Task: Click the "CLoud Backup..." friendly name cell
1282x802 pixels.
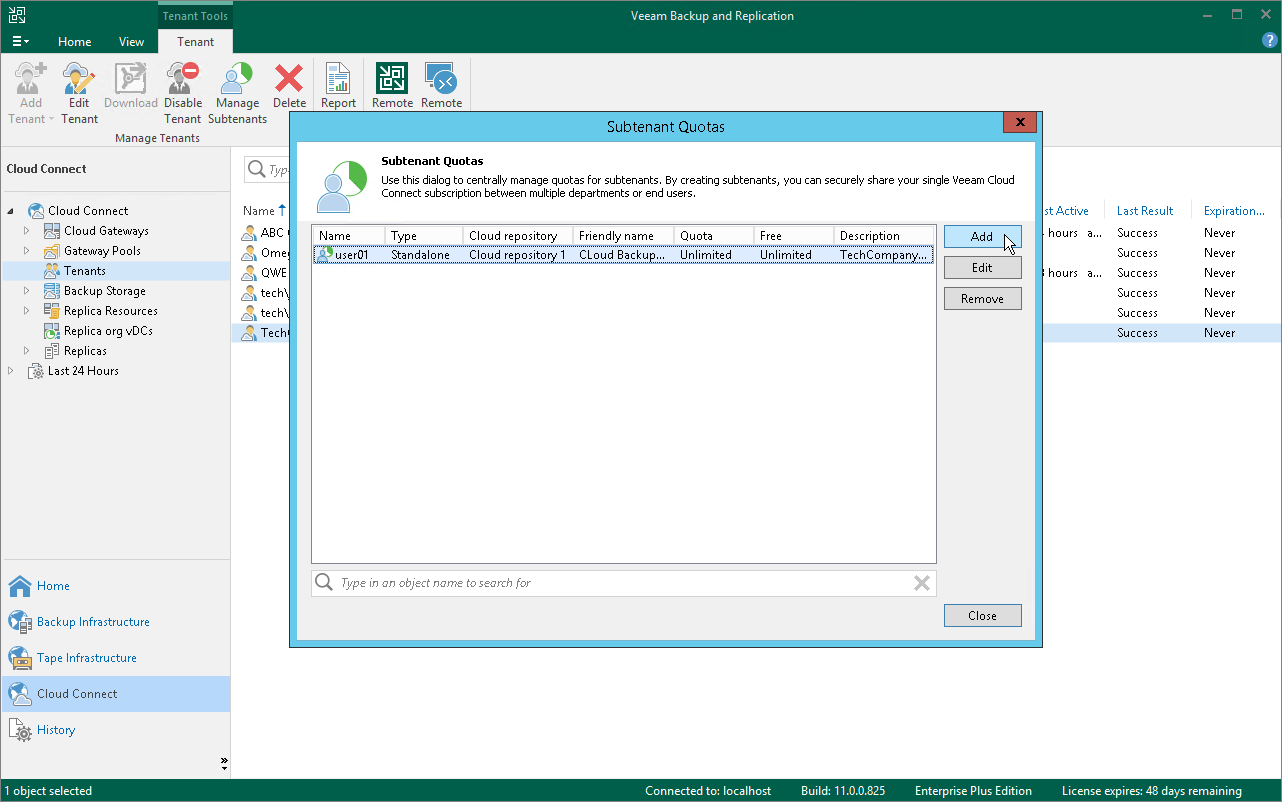Action: pyautogui.click(x=621, y=255)
